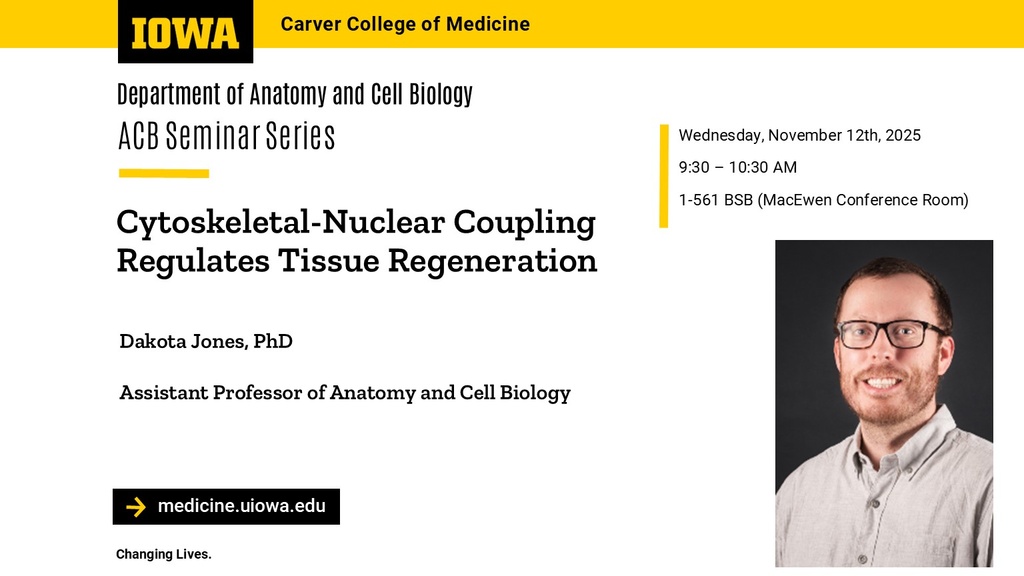Click the time "9:30 – 10:30 AM"
This screenshot has width=1024, height=576.
738,167
